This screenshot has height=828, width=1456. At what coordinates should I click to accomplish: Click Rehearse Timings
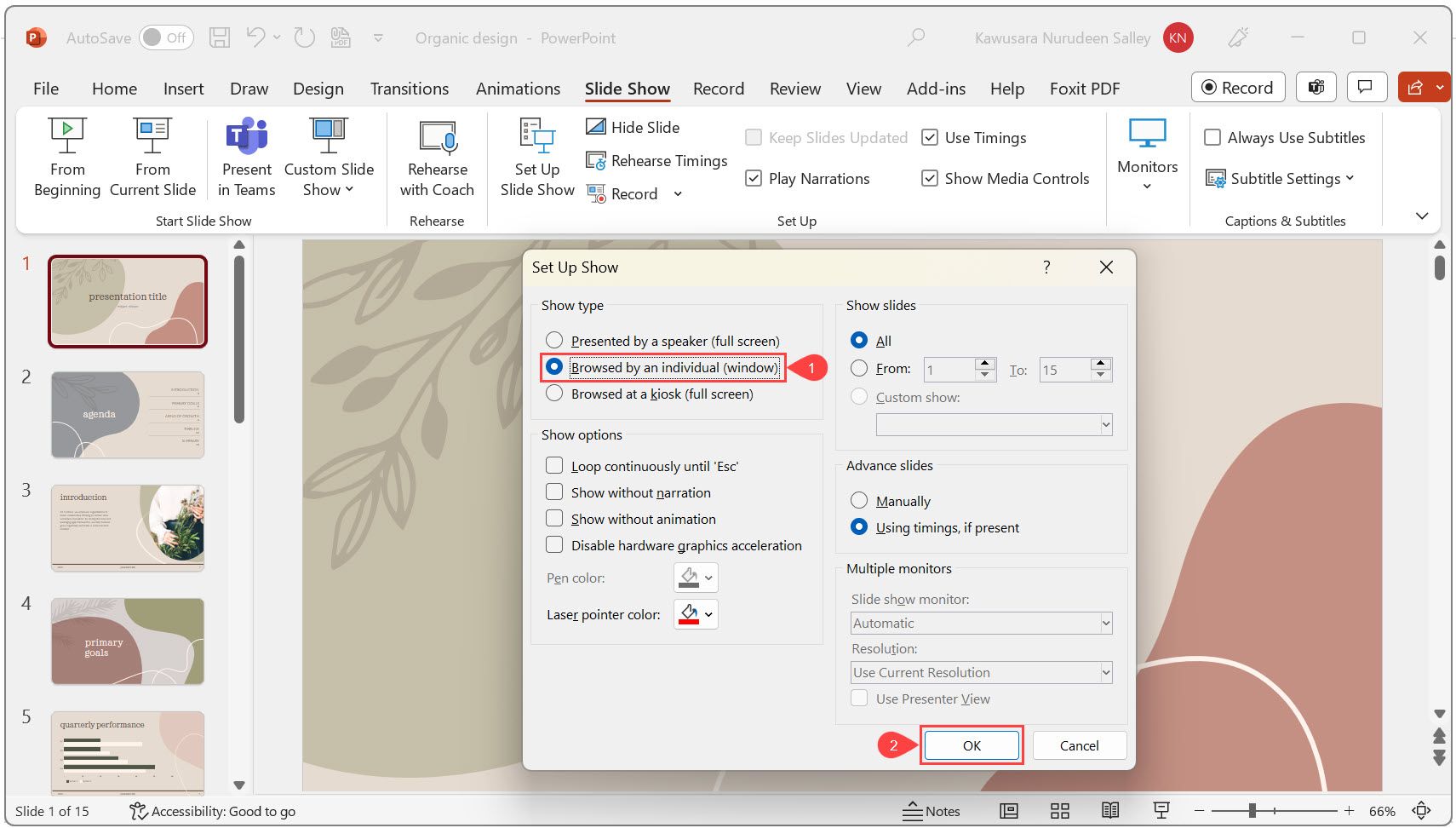[x=656, y=161]
